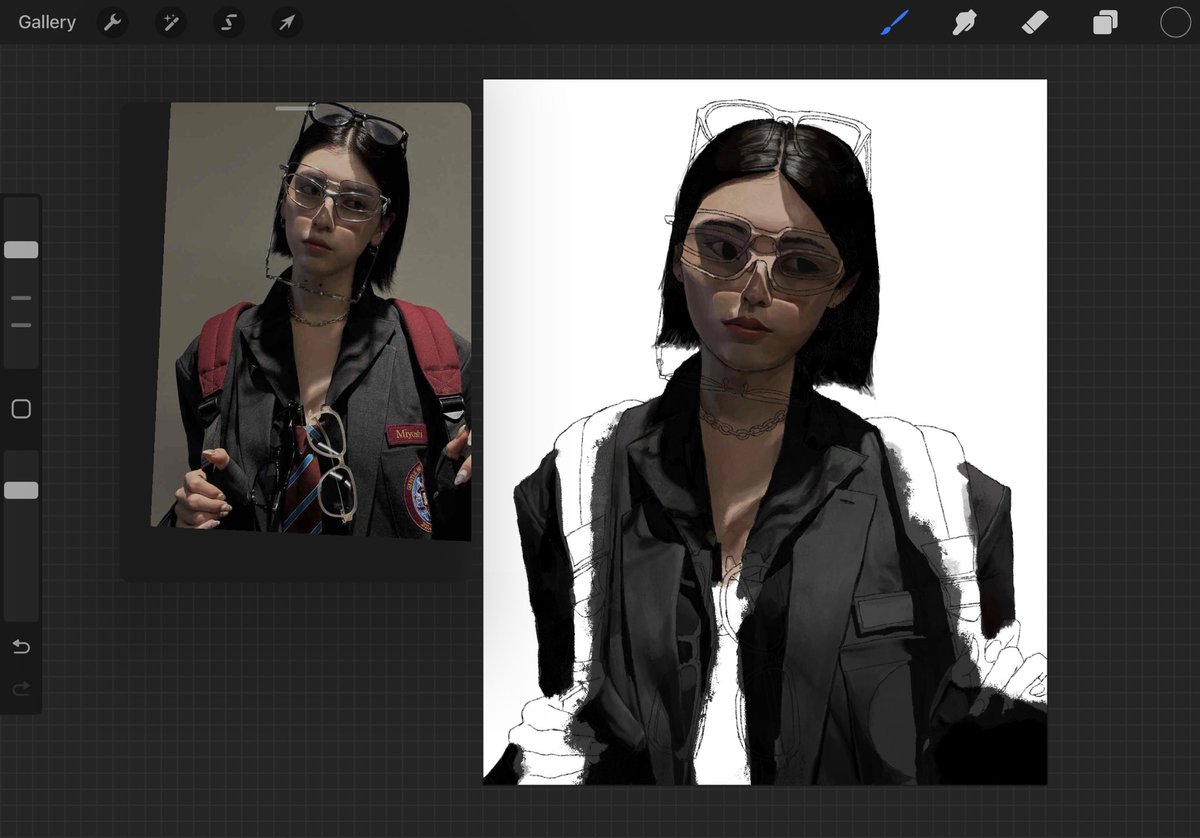The height and width of the screenshot is (838, 1200).
Task: Select the reference photo window
Action: tap(296, 341)
